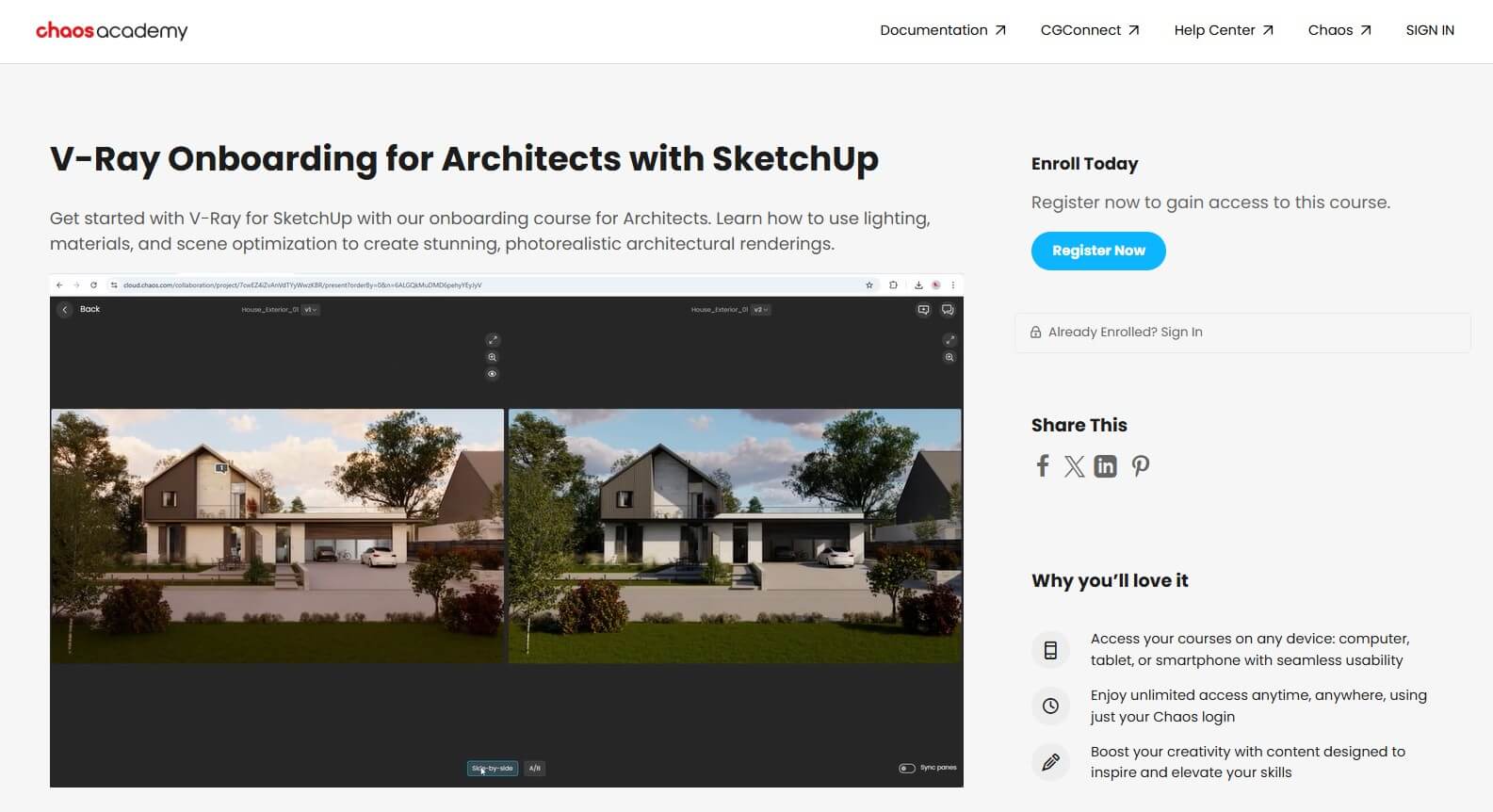Click the right house render image
Screen dimensions: 1493x812
tap(735, 536)
